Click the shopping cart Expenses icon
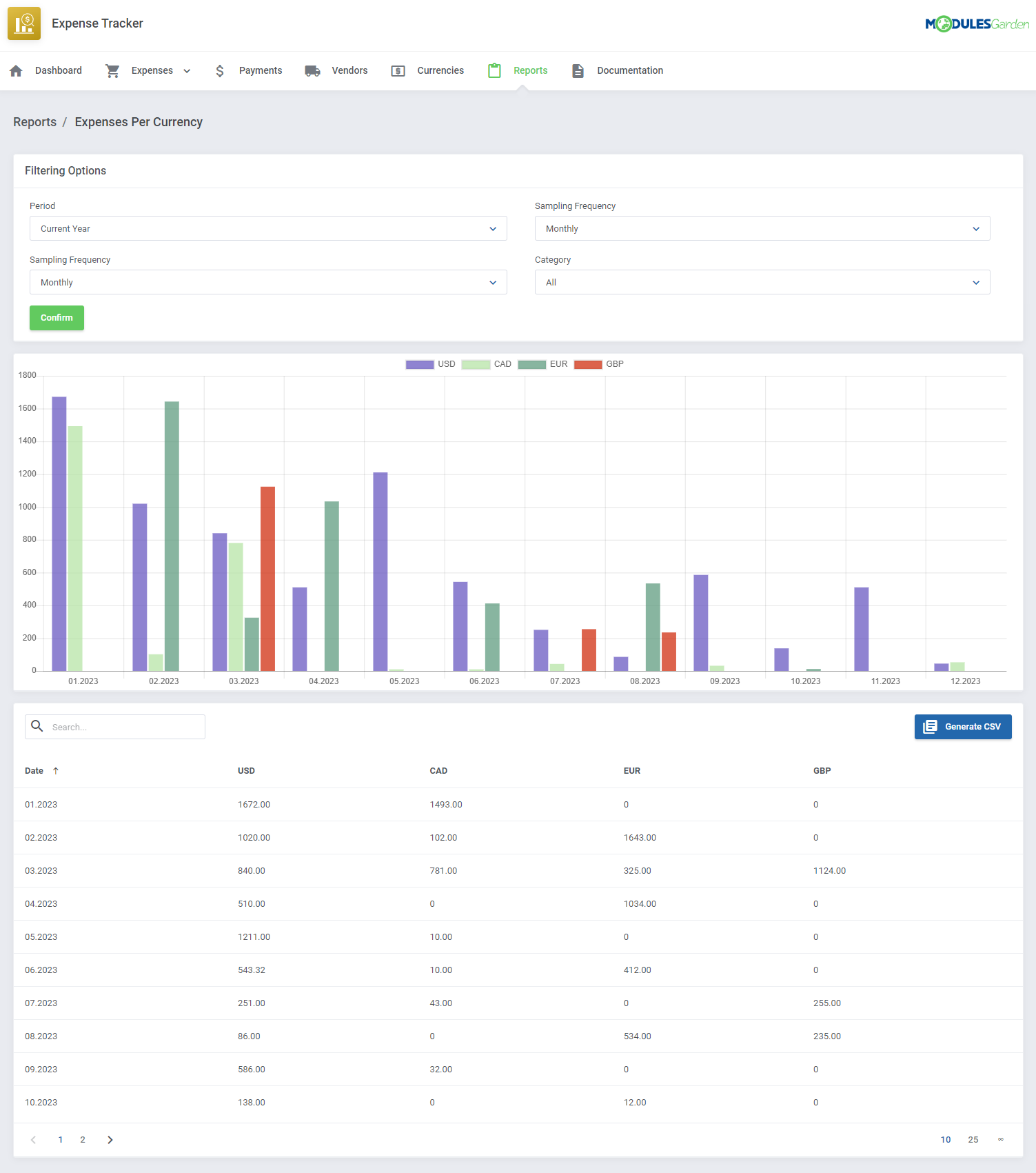This screenshot has width=1036, height=1173. tap(112, 70)
